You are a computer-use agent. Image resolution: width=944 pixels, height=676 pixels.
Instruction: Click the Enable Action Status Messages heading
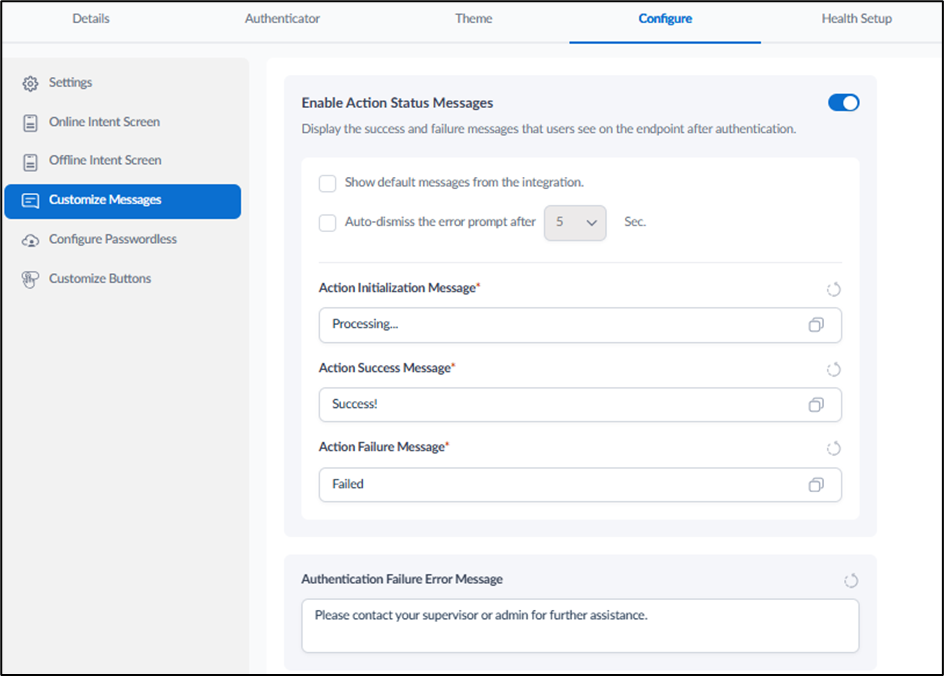click(x=397, y=103)
